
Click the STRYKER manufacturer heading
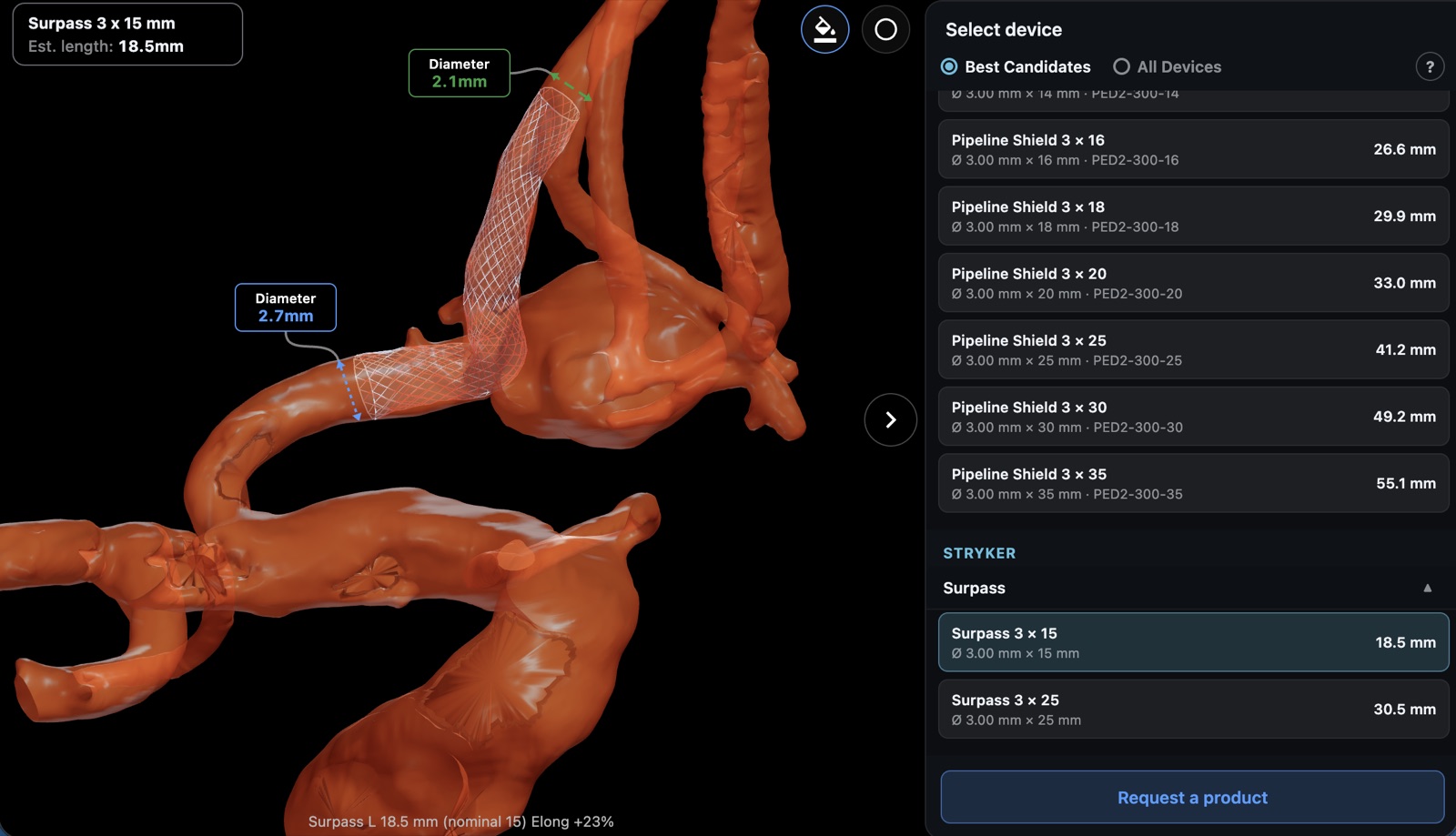(979, 553)
